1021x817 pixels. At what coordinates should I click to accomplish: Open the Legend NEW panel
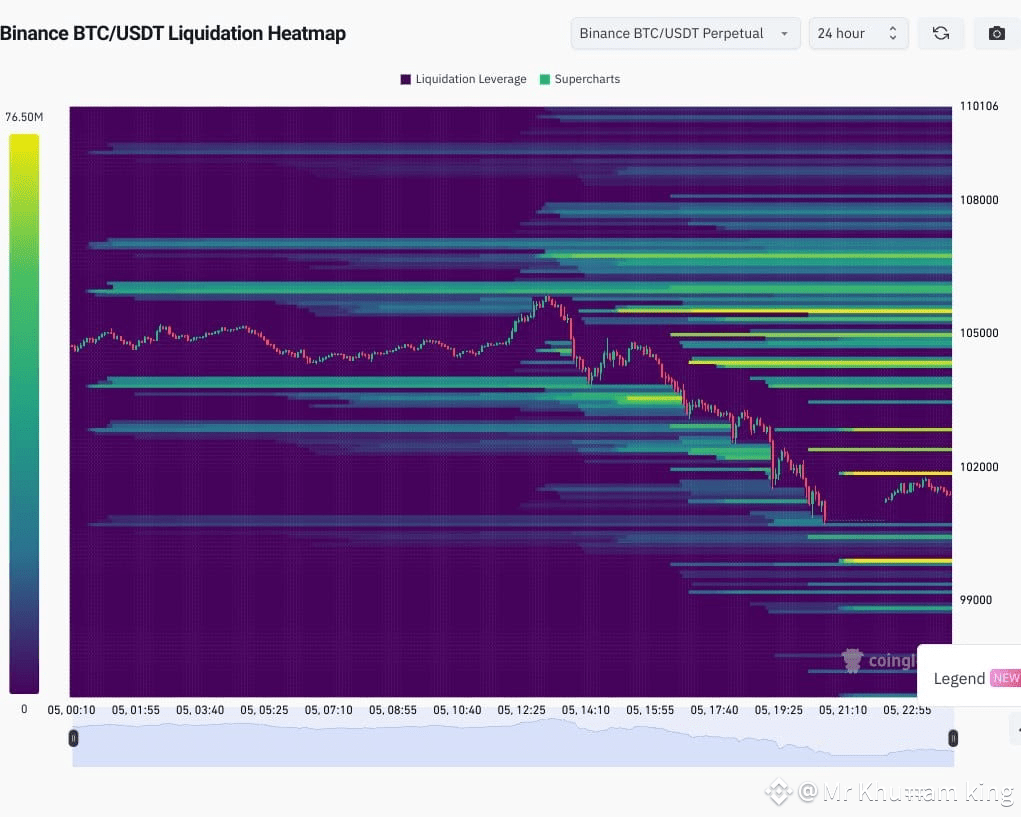(969, 676)
